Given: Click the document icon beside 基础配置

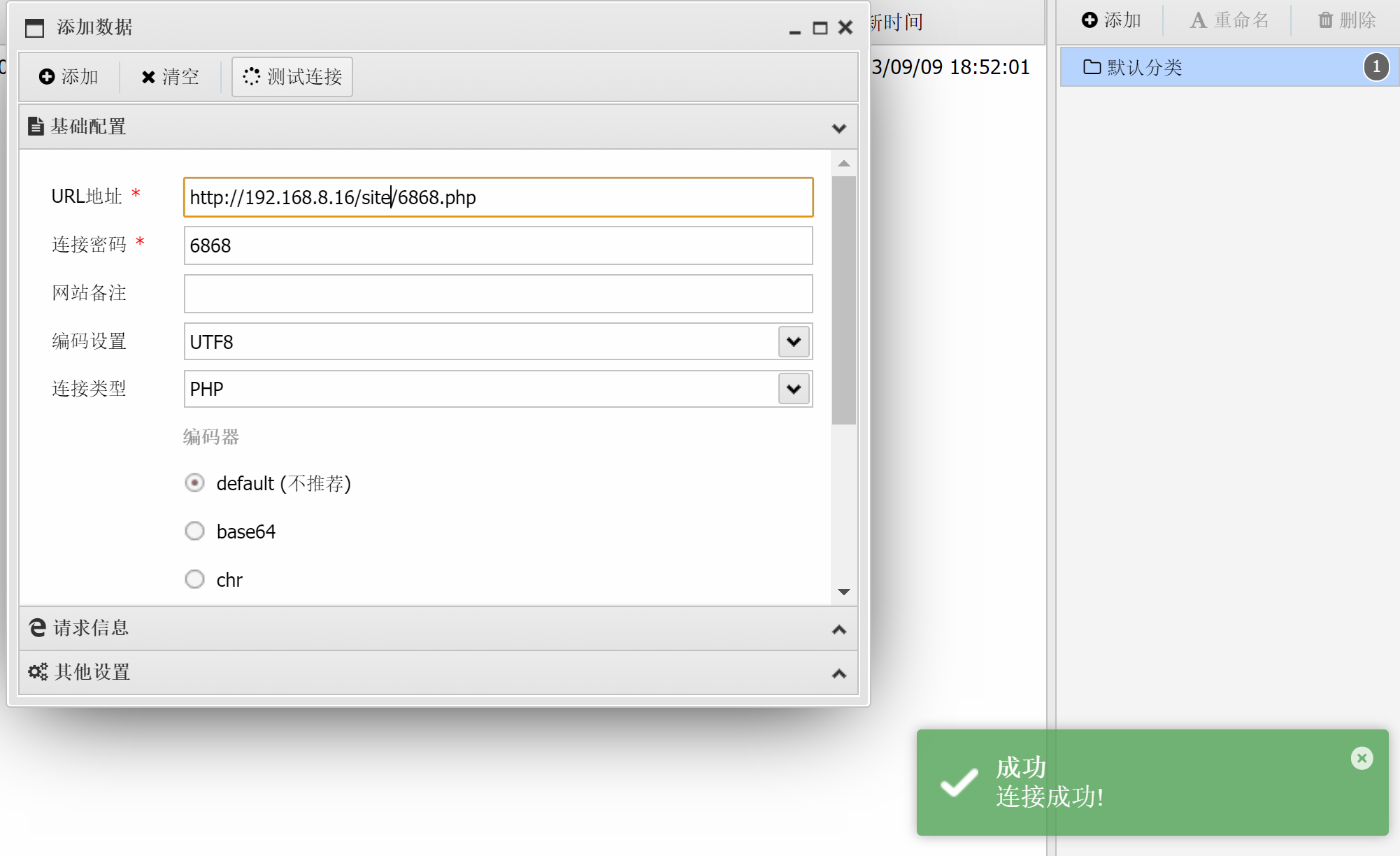Looking at the screenshot, I should pos(36,127).
